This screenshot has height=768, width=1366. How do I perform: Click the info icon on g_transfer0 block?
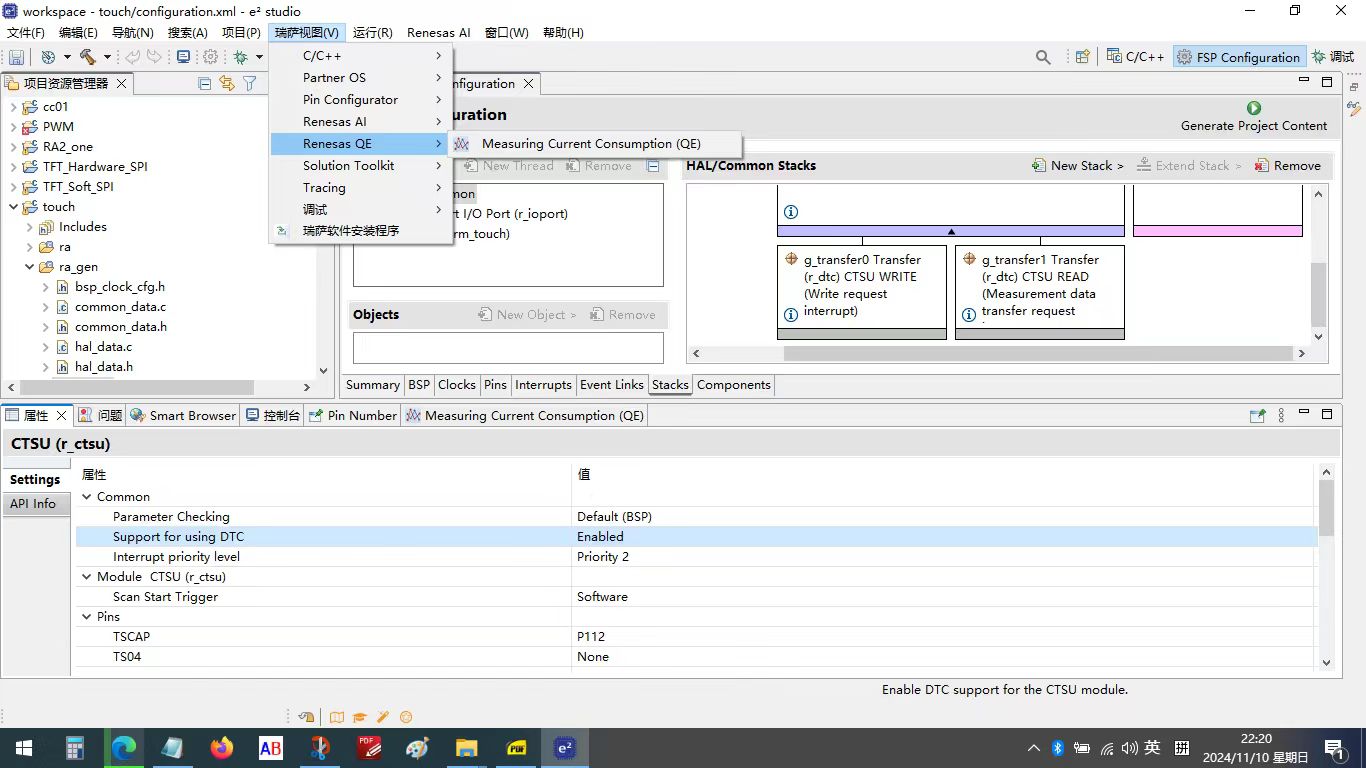click(x=790, y=314)
